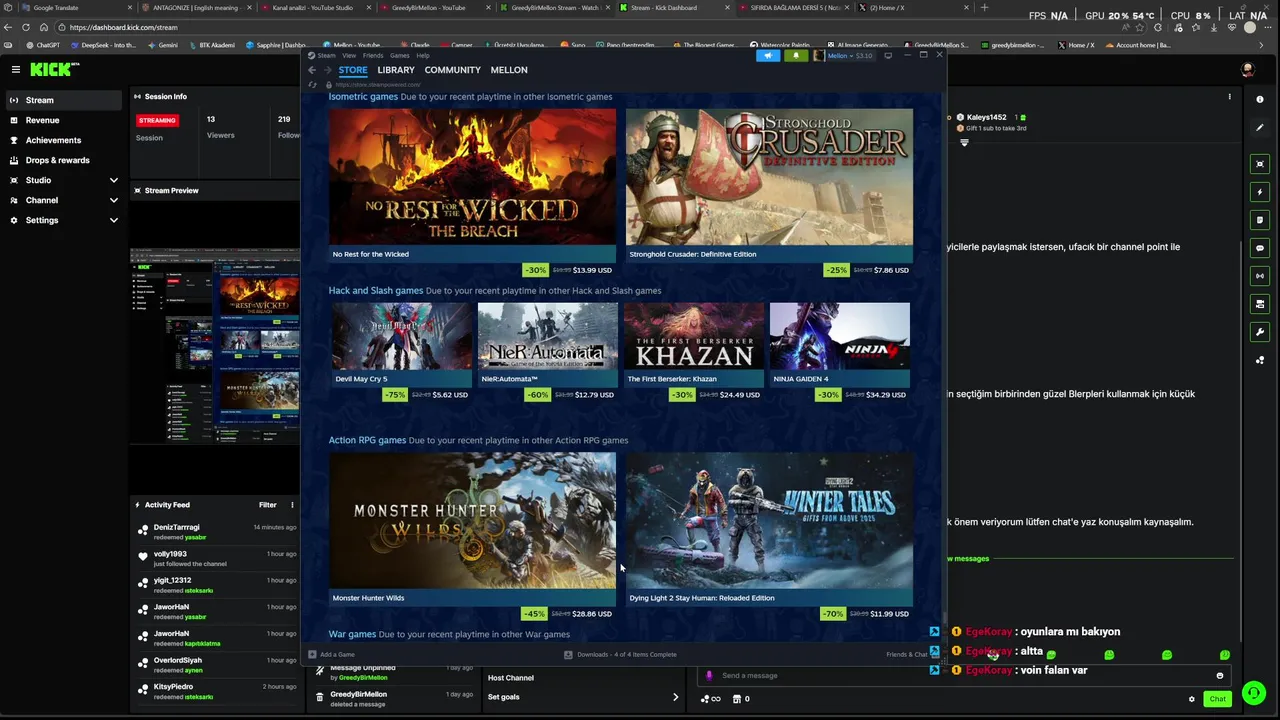Click the green Chat send button
1280x720 pixels.
pos(1217,699)
